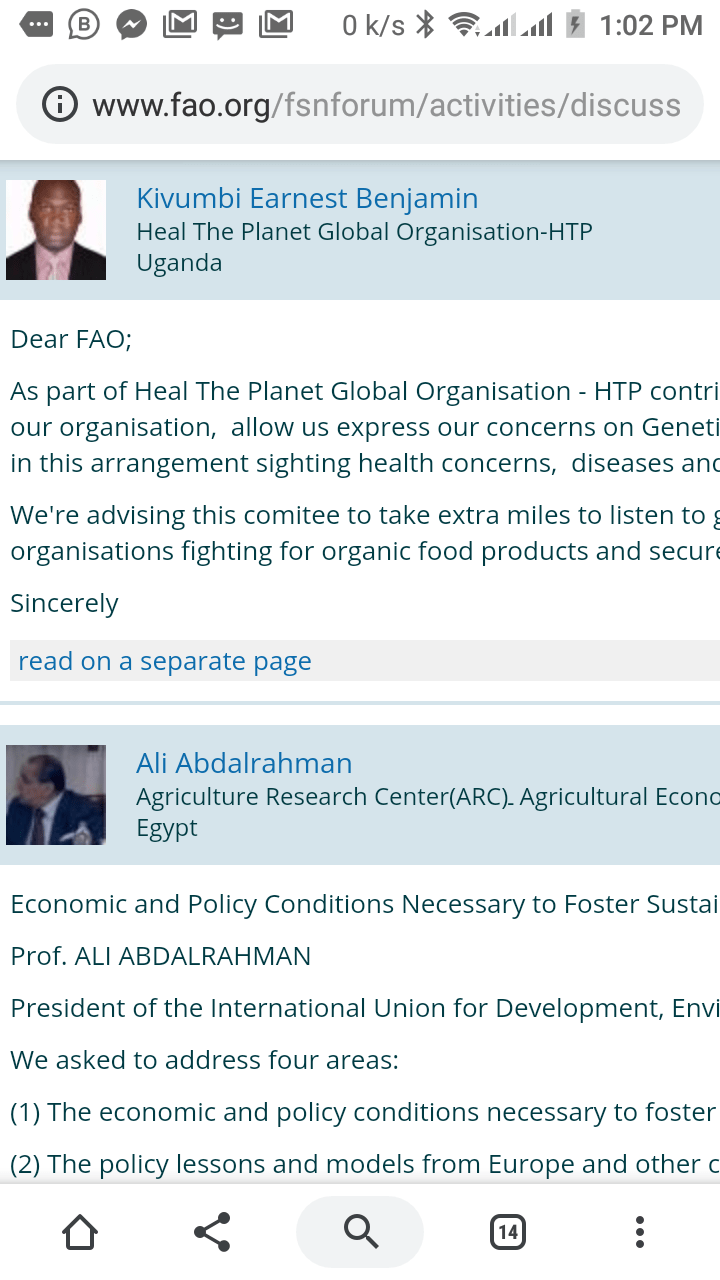Tap the Messenger notification icon in status bar

click(132, 25)
